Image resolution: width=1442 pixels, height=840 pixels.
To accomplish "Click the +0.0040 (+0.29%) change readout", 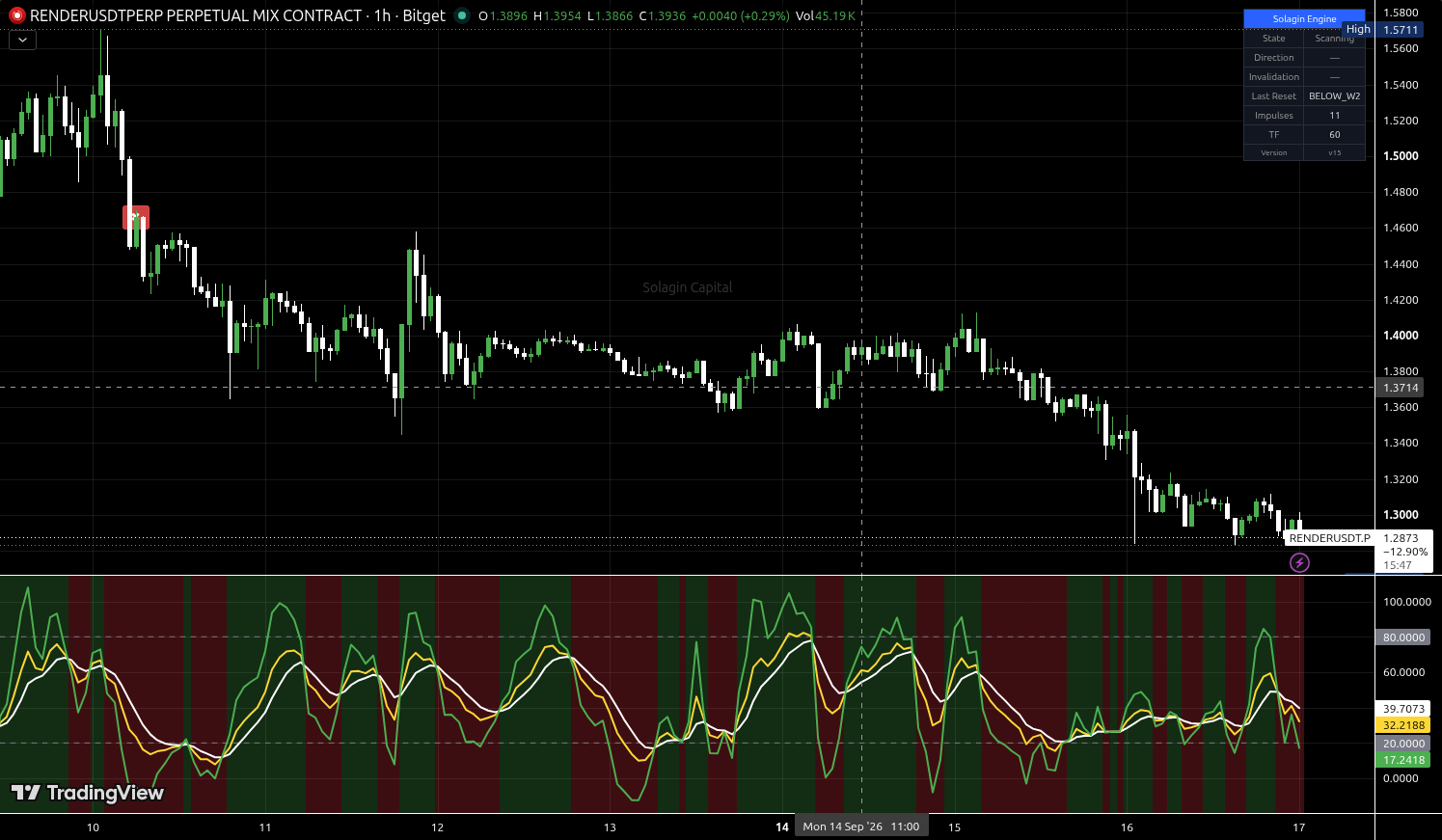I will pos(741,16).
